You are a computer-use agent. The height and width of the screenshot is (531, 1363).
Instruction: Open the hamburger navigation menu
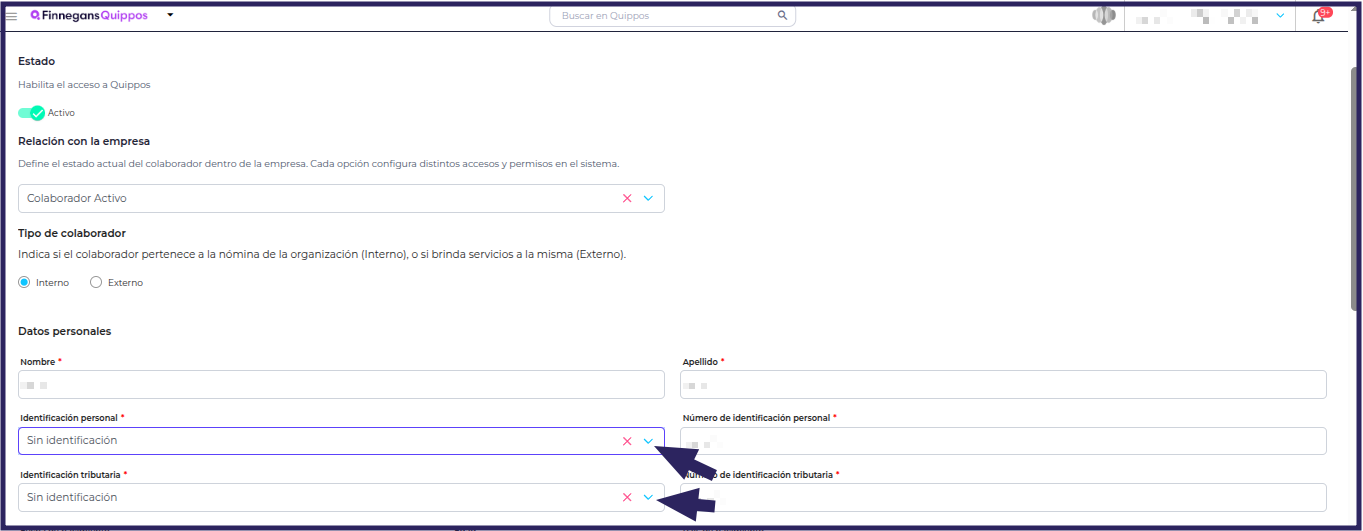tap(12, 16)
